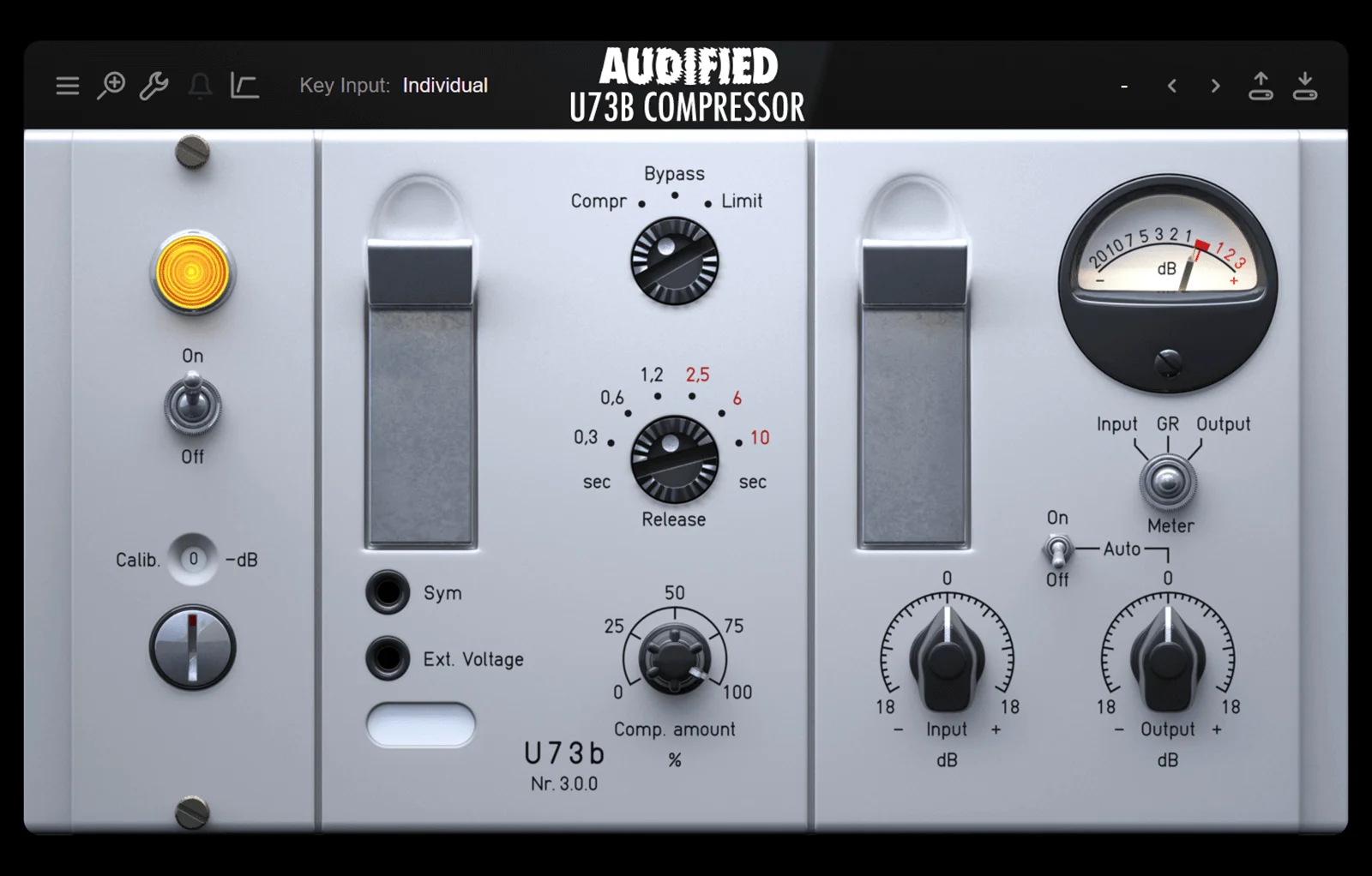Viewport: 1372px width, 876px height.
Task: Select release time 1,2
Action: tap(652, 375)
